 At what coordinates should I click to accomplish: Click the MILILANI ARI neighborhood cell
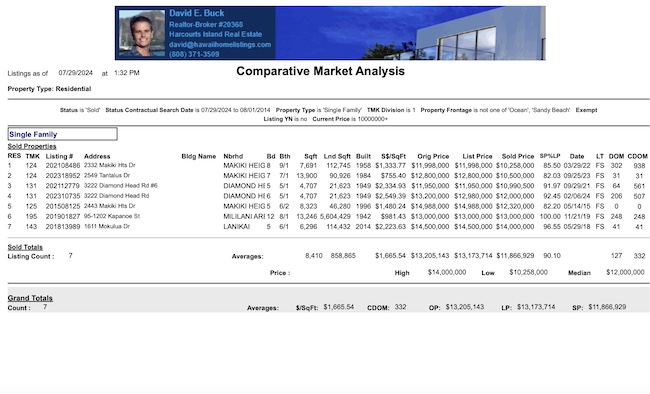(244, 216)
